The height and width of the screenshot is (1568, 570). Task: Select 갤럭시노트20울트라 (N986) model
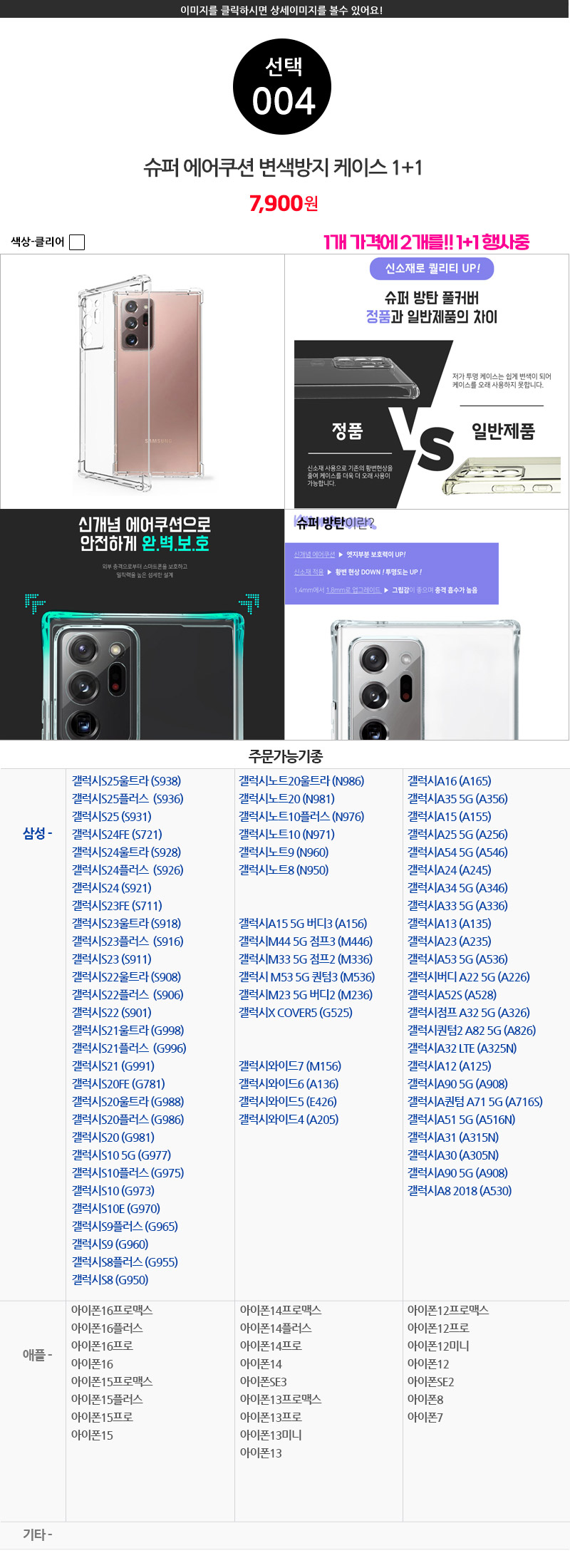coord(301,781)
